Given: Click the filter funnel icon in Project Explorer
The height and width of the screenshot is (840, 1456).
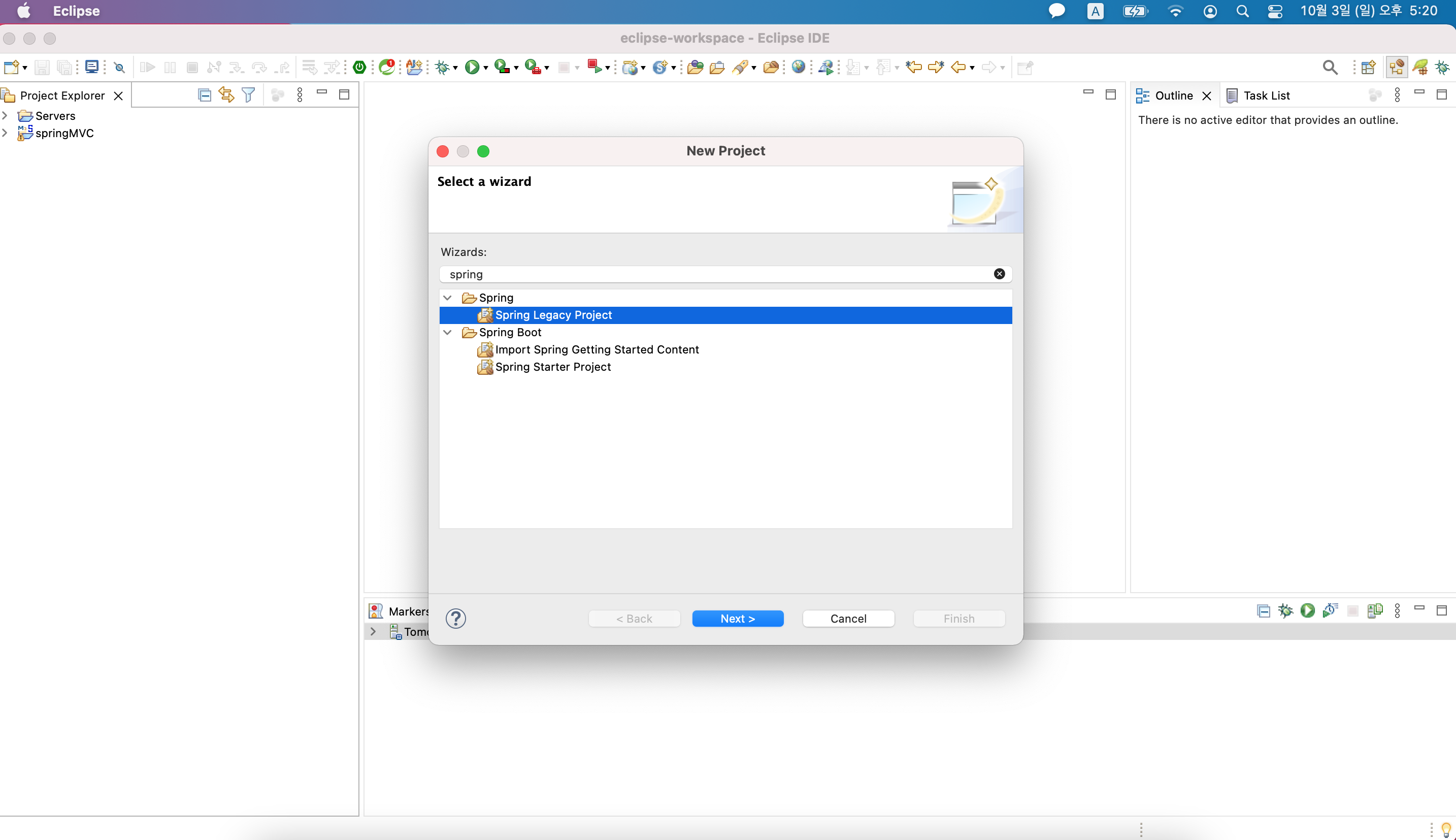Looking at the screenshot, I should 249,95.
